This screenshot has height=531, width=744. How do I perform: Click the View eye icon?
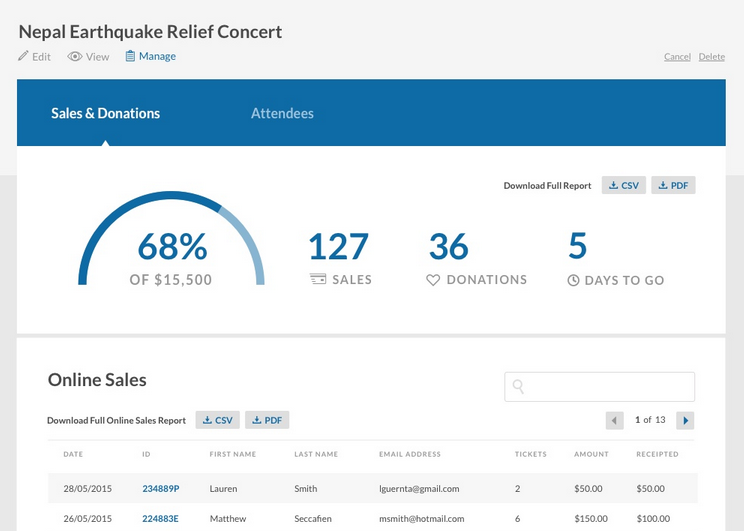pyautogui.click(x=74, y=57)
